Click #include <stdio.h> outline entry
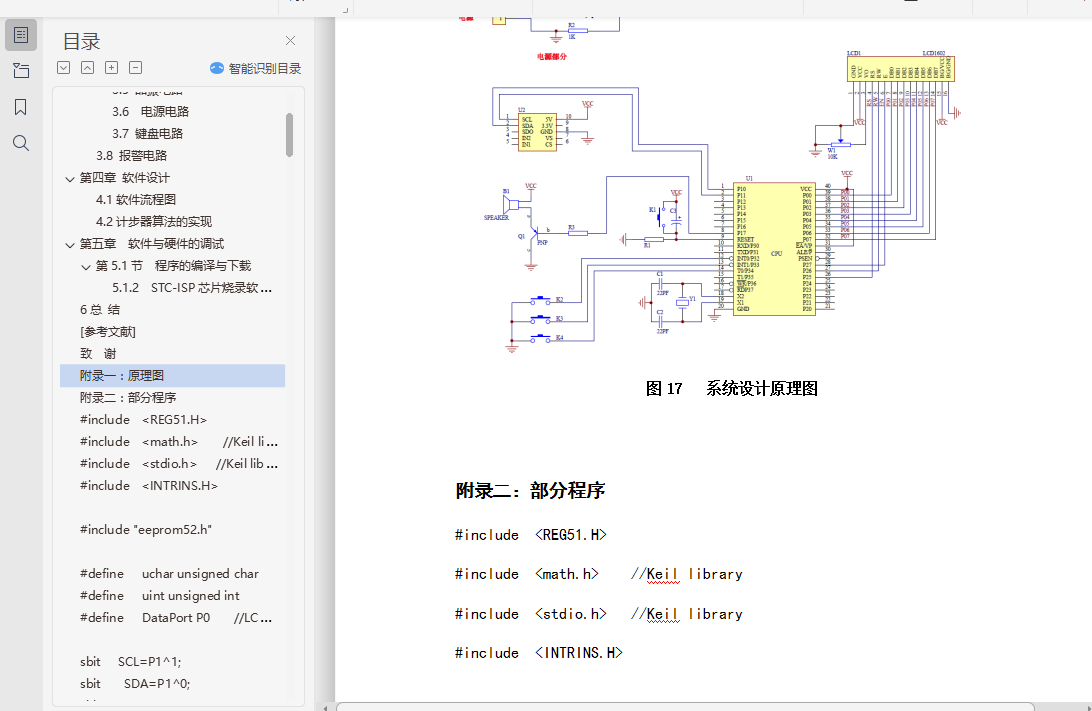This screenshot has width=1092, height=711. pyautogui.click(x=179, y=464)
